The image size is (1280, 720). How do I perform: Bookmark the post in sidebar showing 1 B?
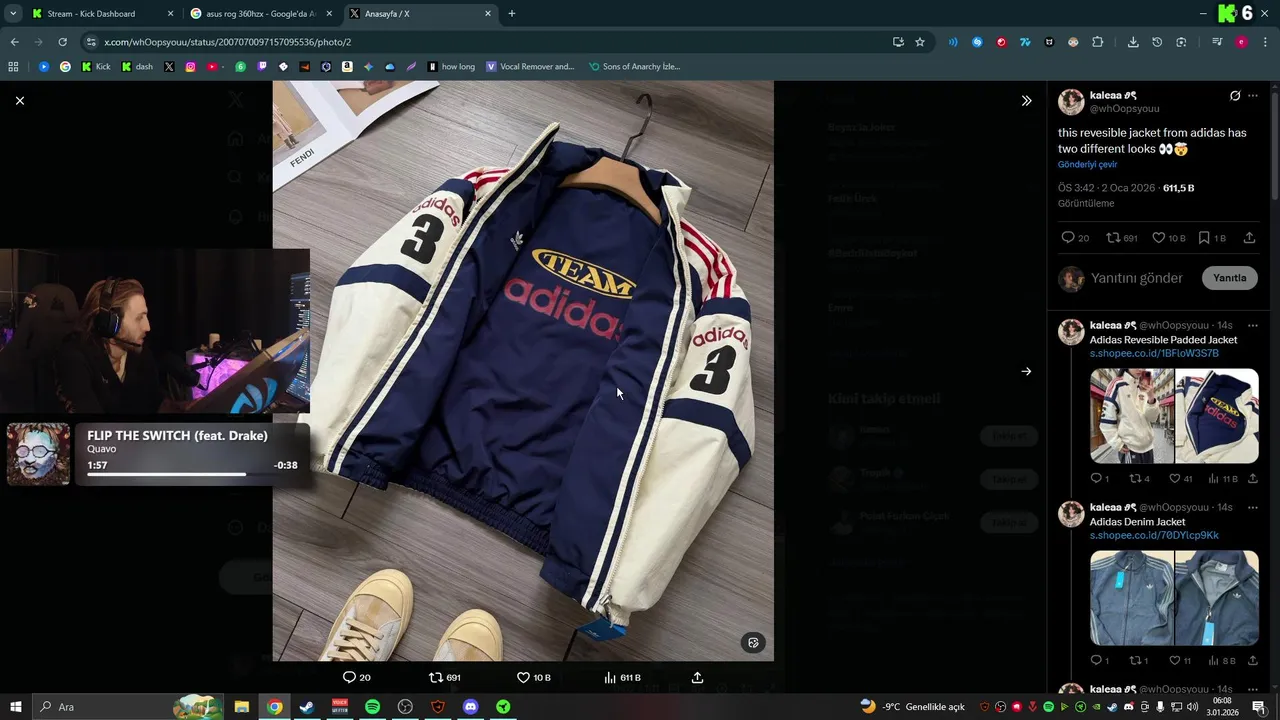[1203, 238]
